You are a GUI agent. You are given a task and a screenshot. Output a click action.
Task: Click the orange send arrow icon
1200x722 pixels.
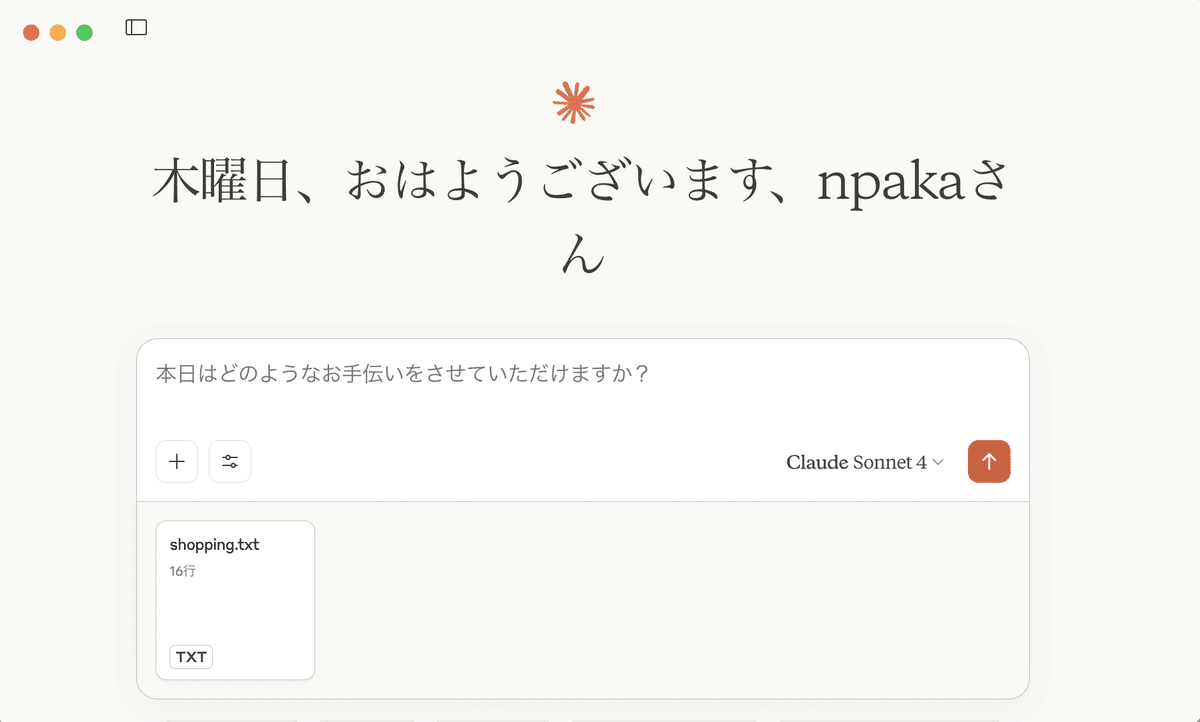point(989,461)
